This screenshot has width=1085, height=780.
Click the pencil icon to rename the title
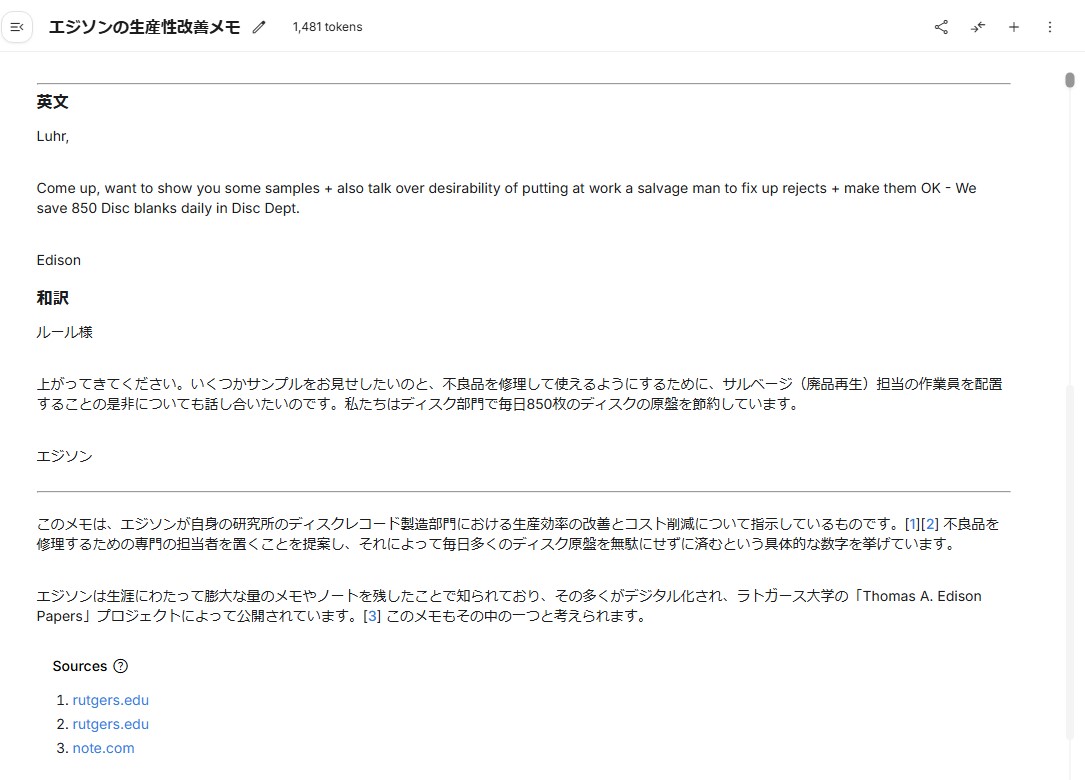(260, 27)
